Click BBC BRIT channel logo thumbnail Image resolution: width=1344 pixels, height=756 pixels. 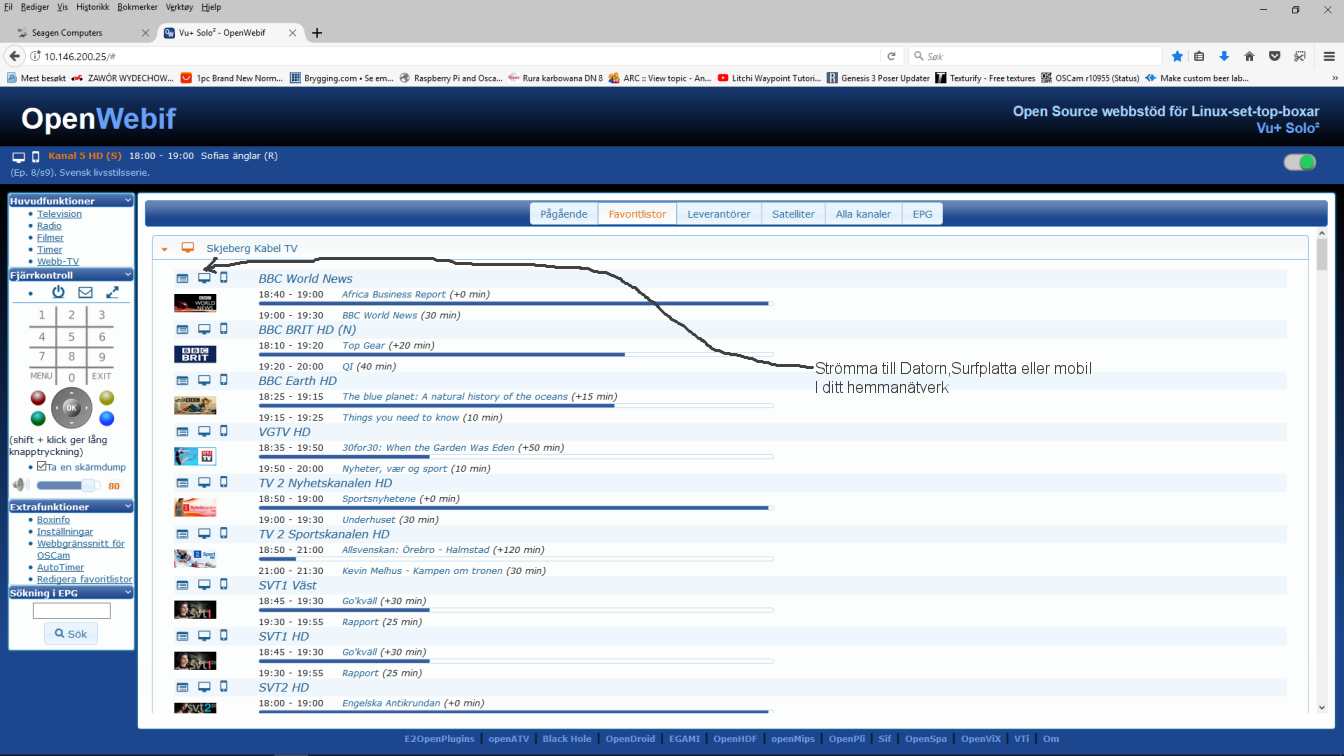(195, 354)
